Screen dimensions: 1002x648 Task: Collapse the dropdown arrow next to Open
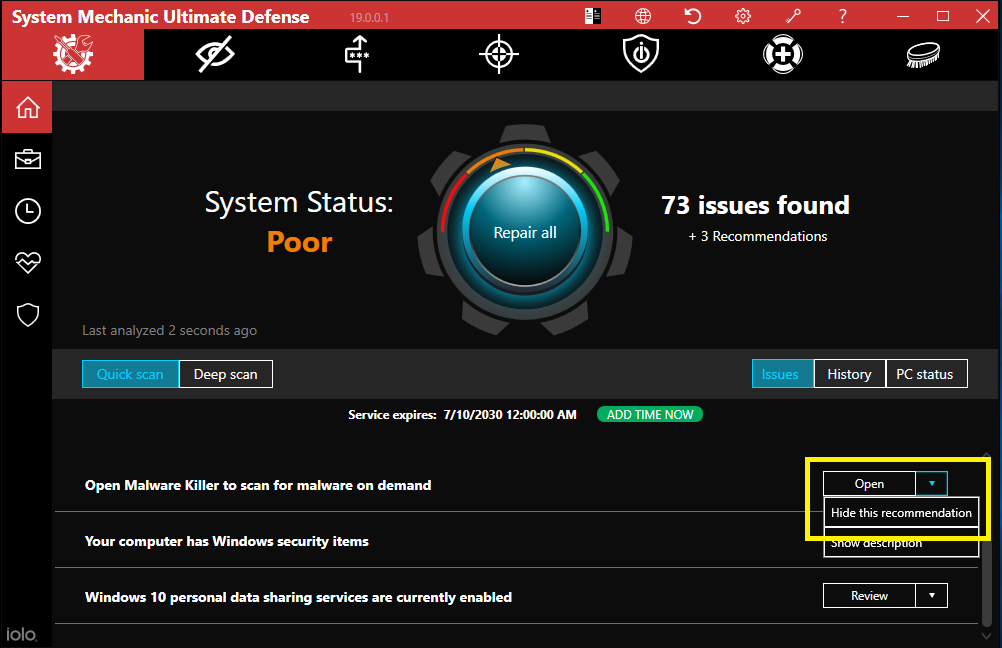pyautogui.click(x=932, y=484)
